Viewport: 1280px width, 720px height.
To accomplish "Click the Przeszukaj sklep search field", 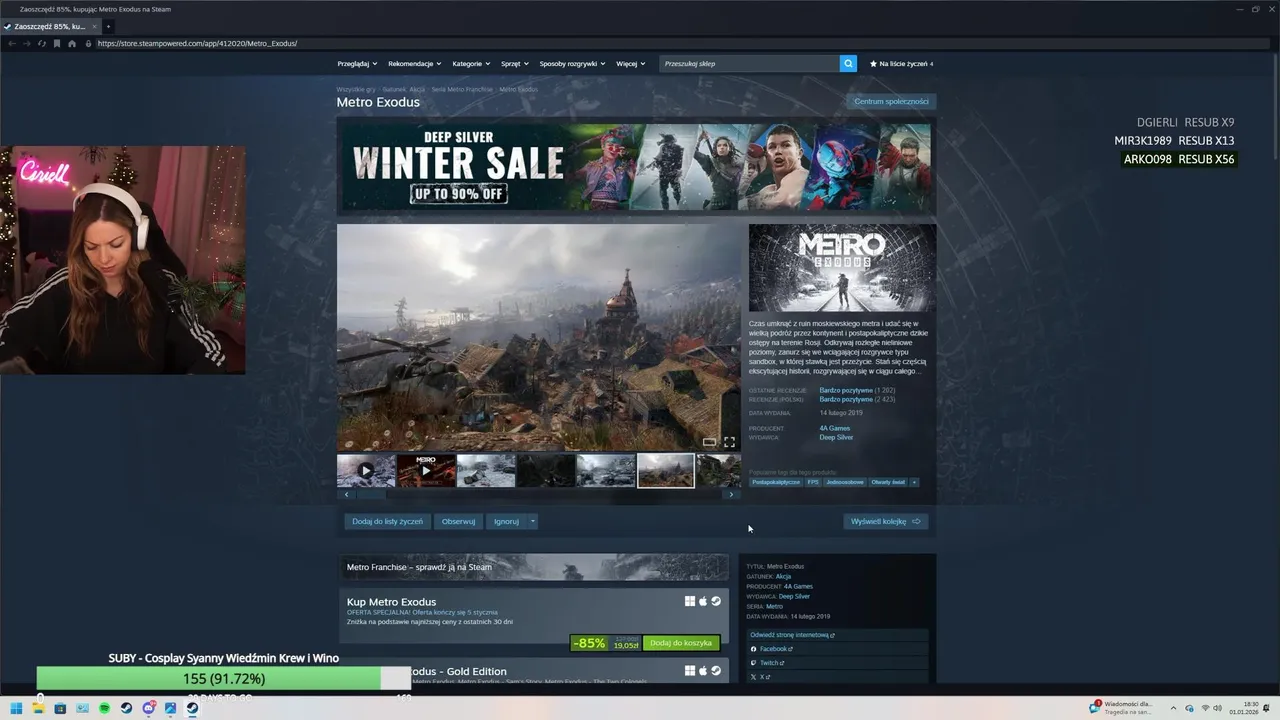I will [x=749, y=63].
